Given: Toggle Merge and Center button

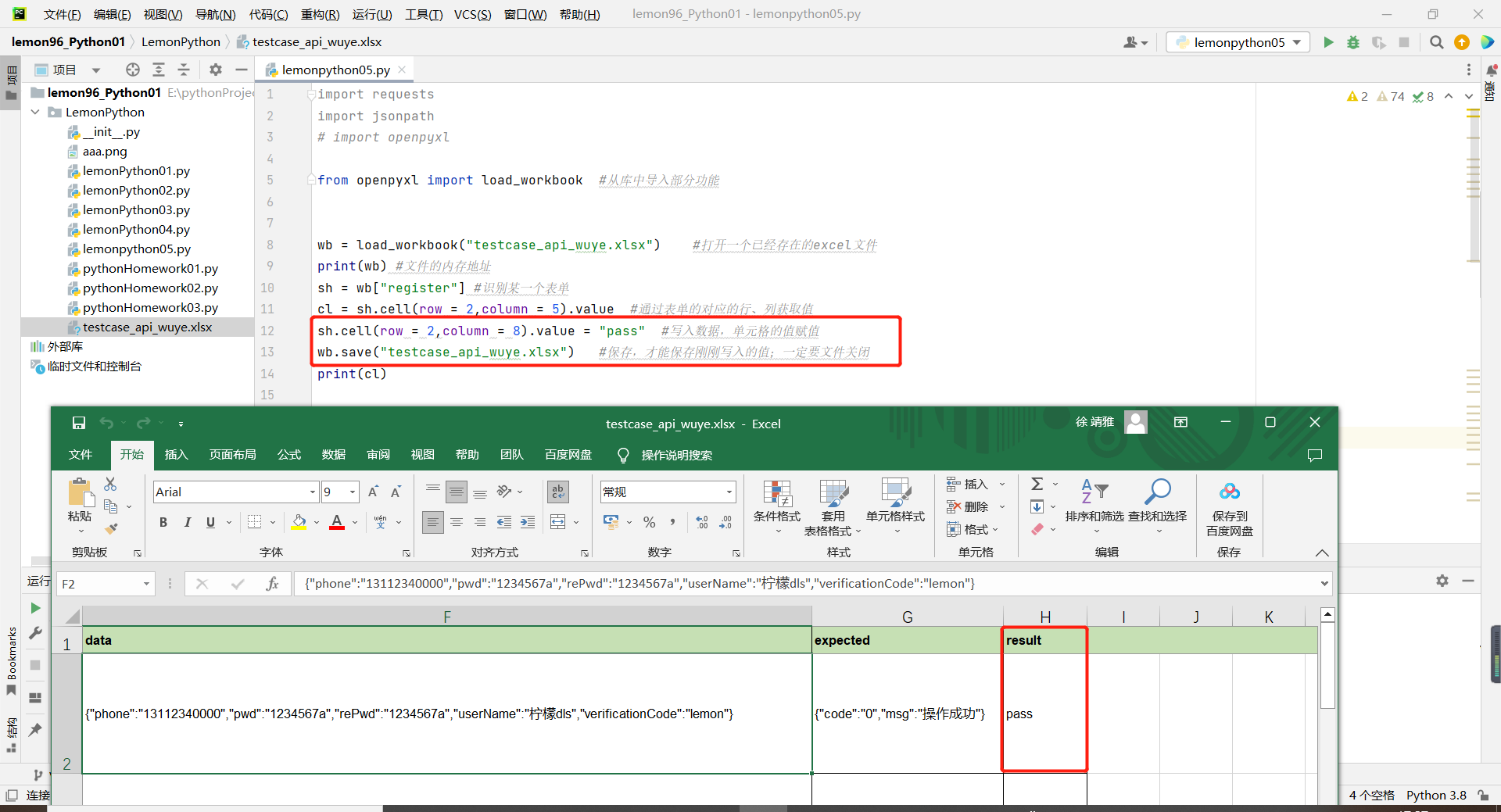Looking at the screenshot, I should pyautogui.click(x=558, y=522).
